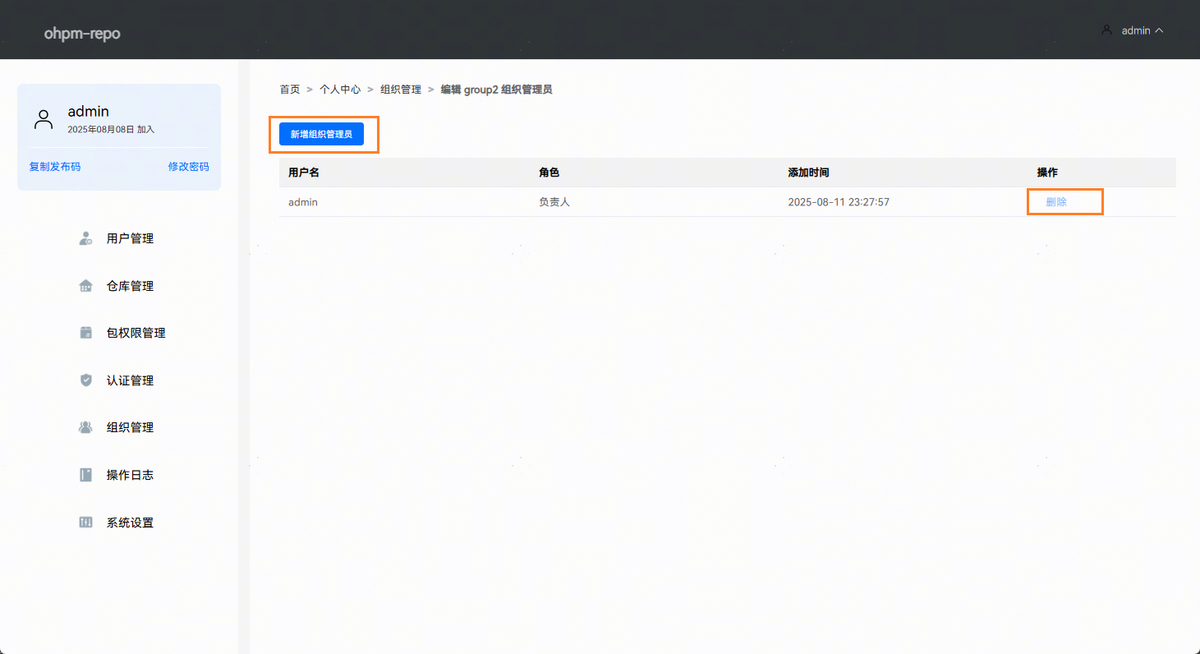Click the package permission icon

pos(86,333)
